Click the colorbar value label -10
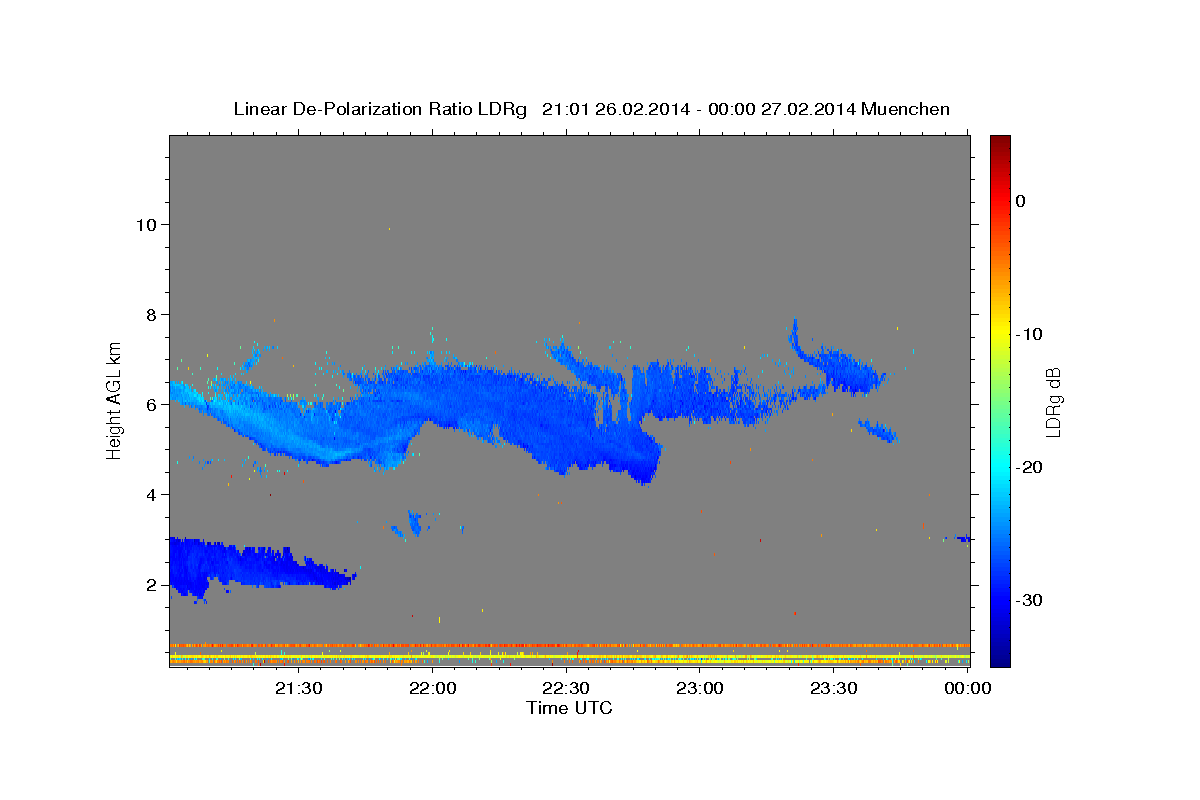Viewport: 1200px width, 800px height. (1030, 334)
